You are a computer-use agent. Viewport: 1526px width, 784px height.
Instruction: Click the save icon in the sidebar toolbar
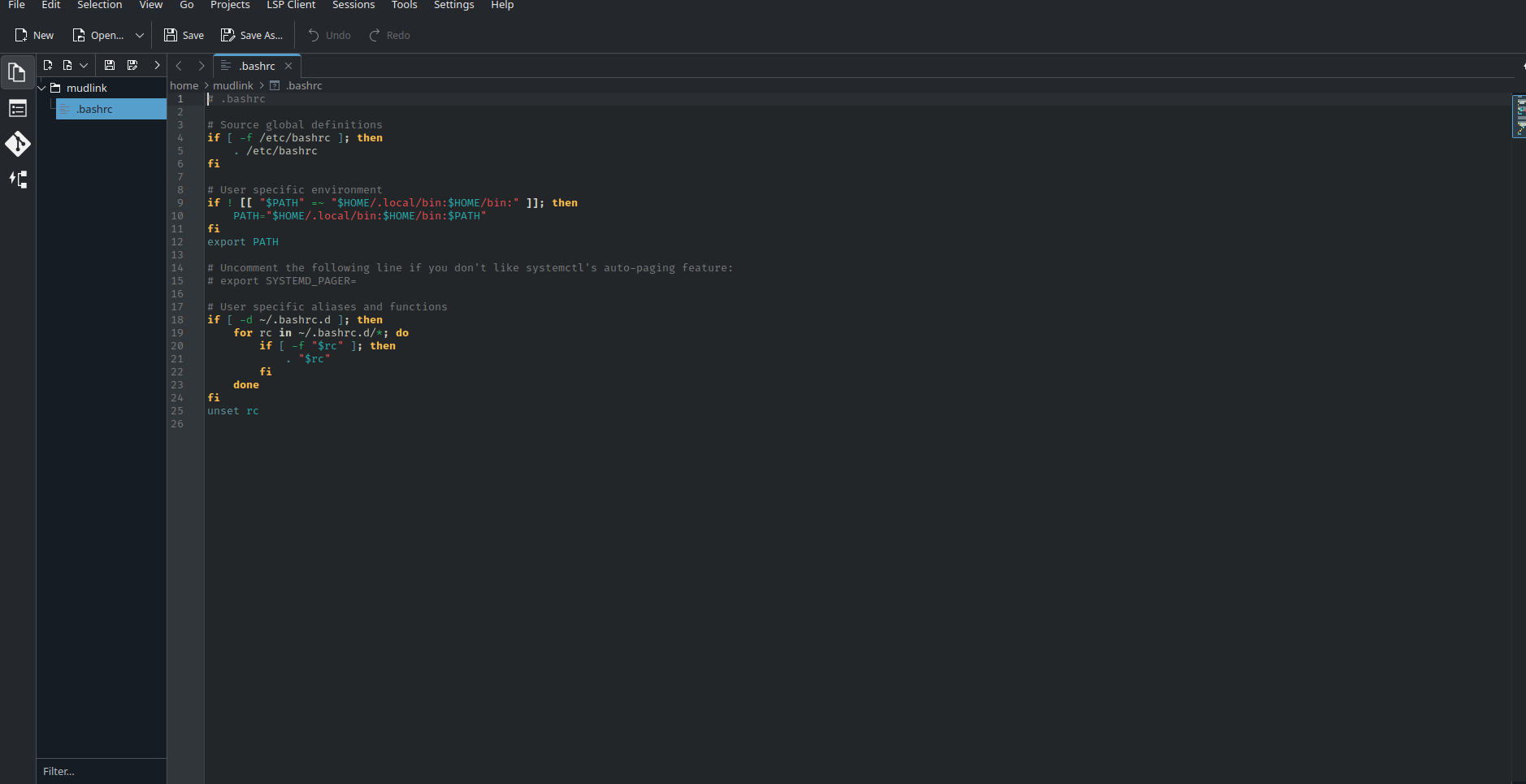point(110,65)
